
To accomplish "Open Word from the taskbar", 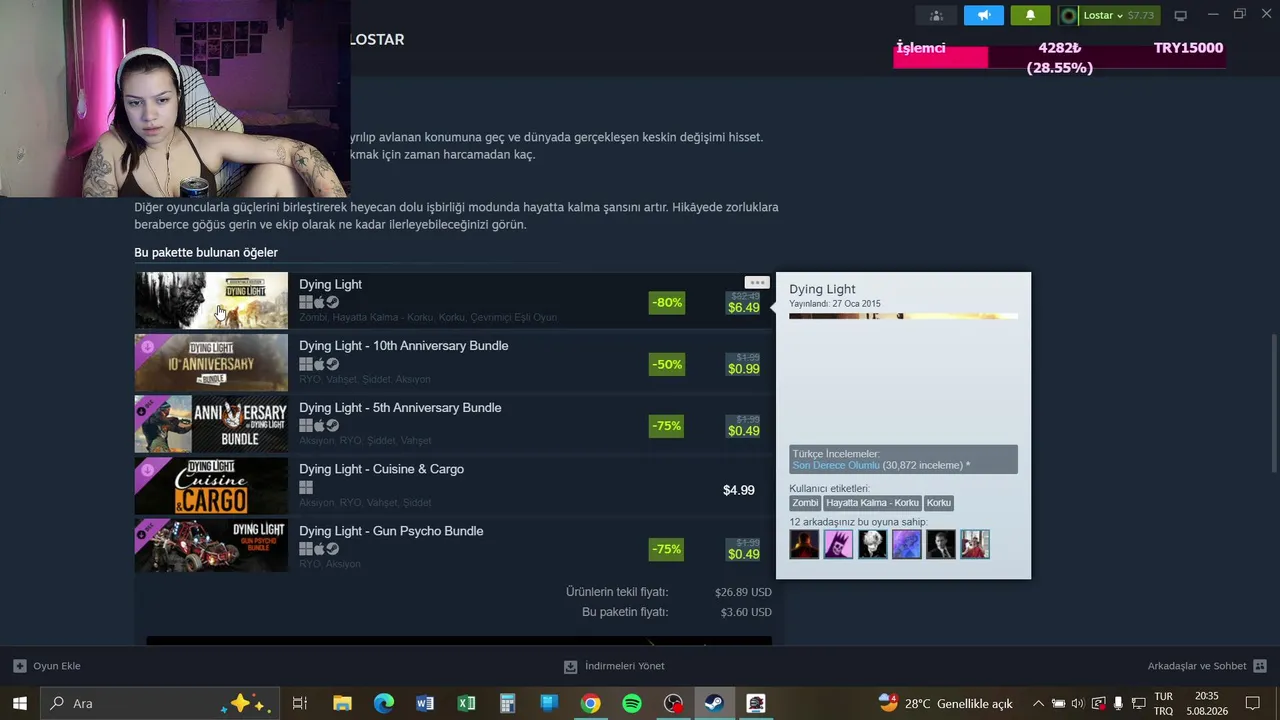I will coord(425,703).
